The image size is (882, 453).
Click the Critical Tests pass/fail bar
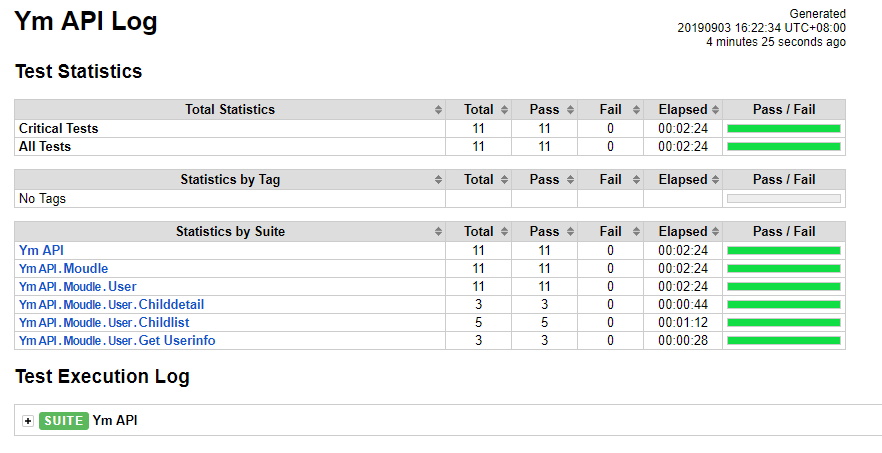(784, 129)
